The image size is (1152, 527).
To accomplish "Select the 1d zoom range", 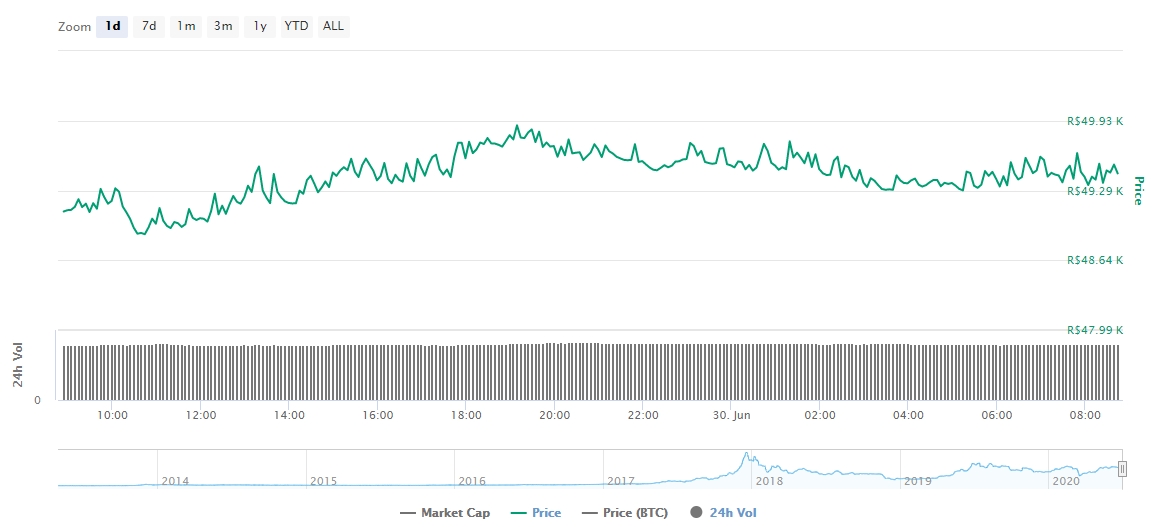I will (112, 26).
